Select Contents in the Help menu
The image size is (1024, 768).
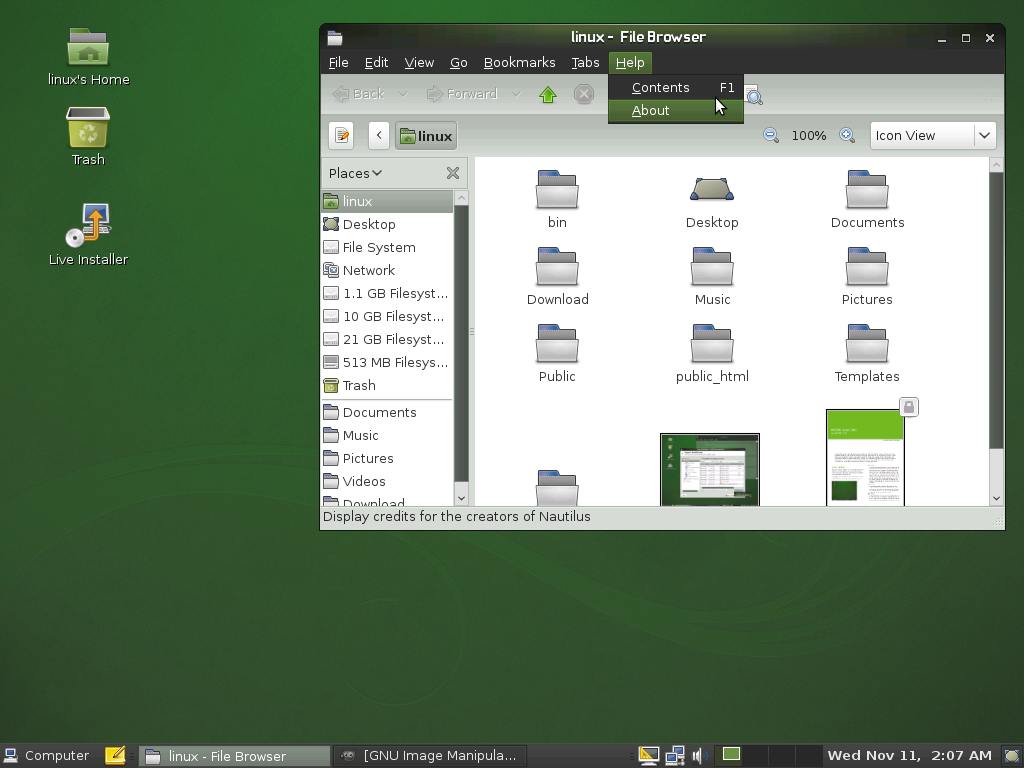660,88
